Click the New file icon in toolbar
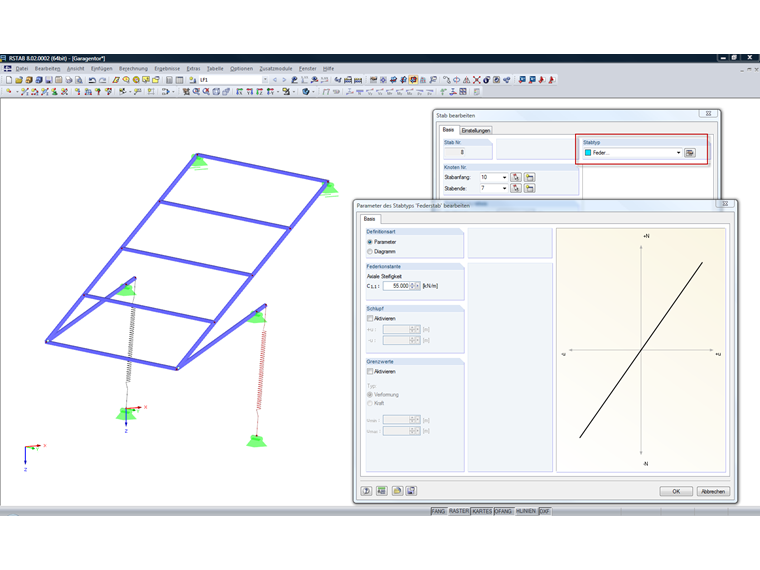This screenshot has width=760, height=570. (9, 80)
